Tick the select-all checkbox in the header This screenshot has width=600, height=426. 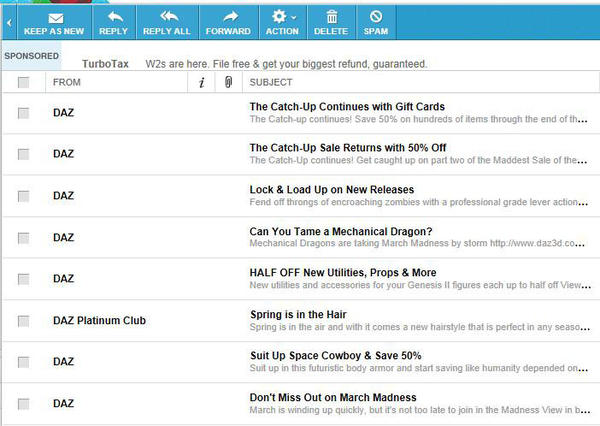coord(23,82)
